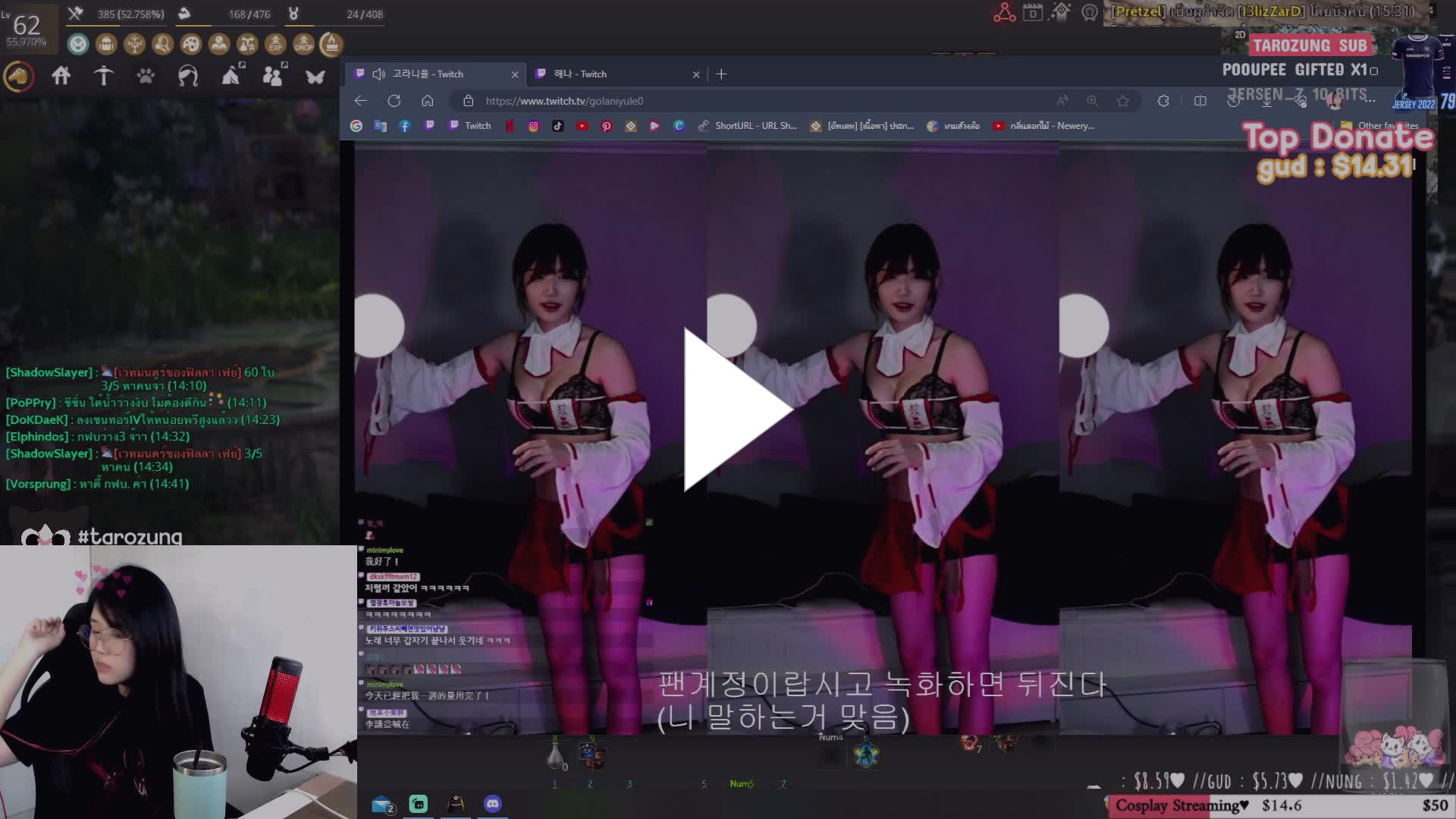The width and height of the screenshot is (1456, 819).
Task: Open a new browser tab
Action: 721,74
